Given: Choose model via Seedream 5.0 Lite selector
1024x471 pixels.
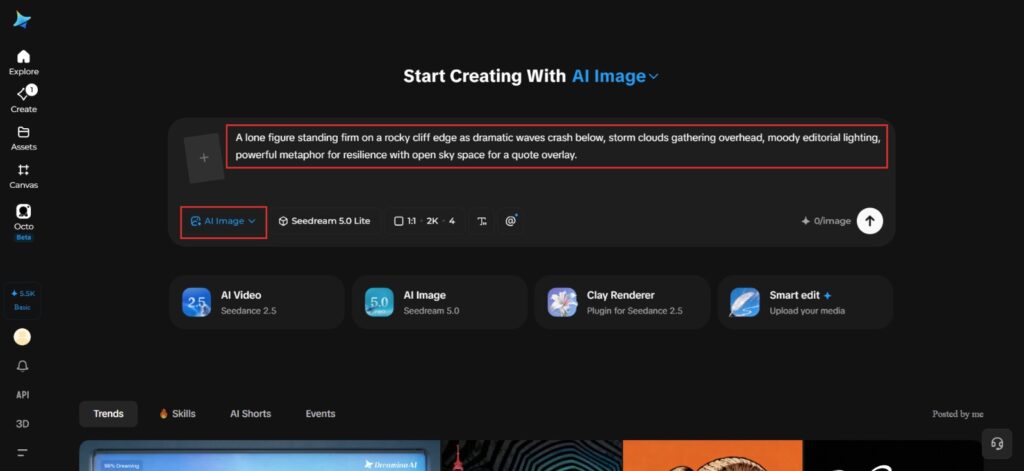Looking at the screenshot, I should 325,221.
